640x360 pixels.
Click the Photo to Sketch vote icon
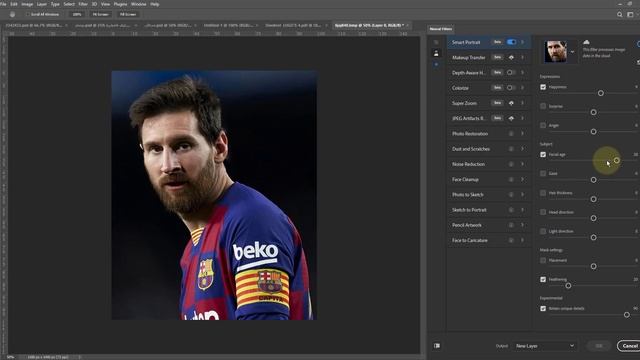coord(511,195)
